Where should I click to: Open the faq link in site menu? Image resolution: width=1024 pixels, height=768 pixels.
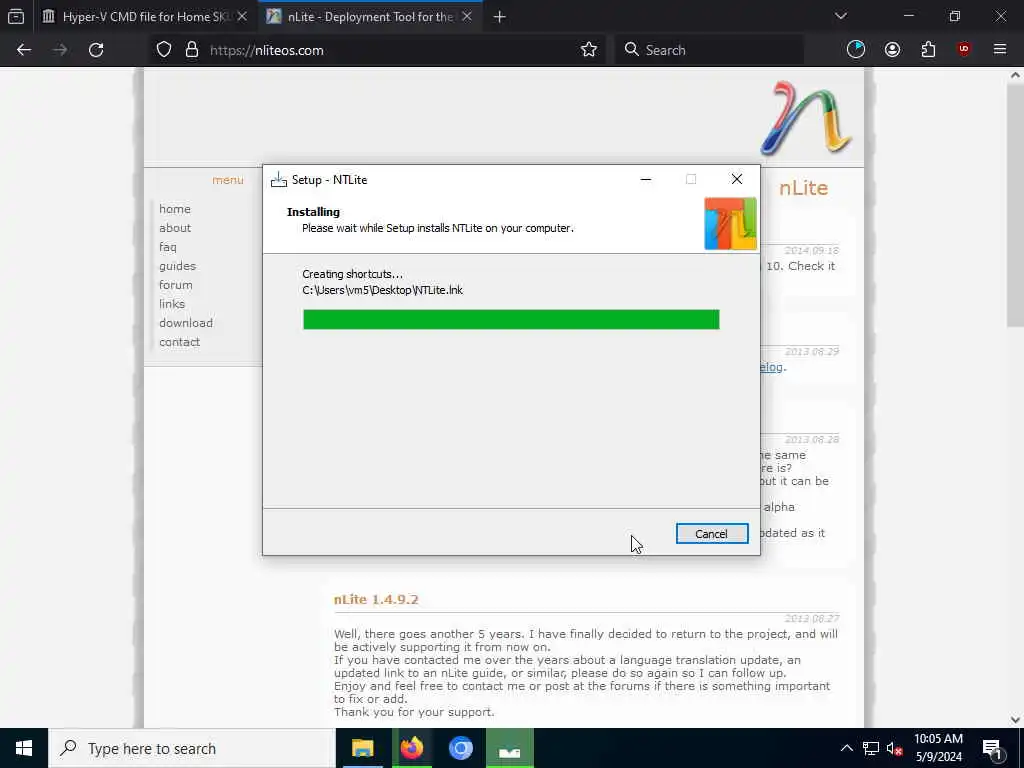tap(167, 247)
